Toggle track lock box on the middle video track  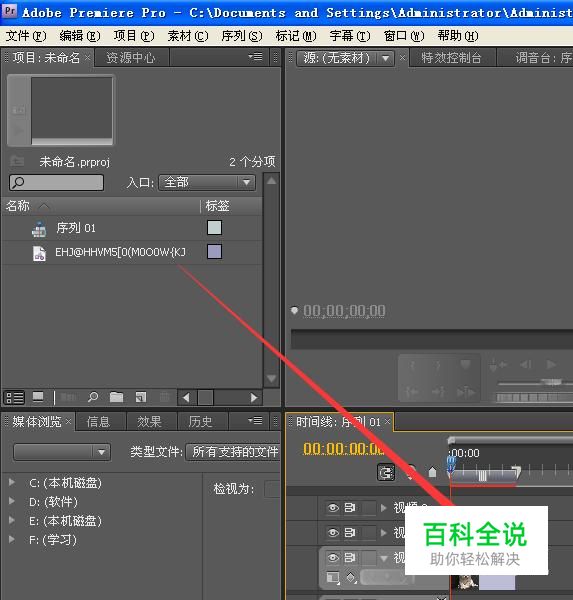click(369, 533)
